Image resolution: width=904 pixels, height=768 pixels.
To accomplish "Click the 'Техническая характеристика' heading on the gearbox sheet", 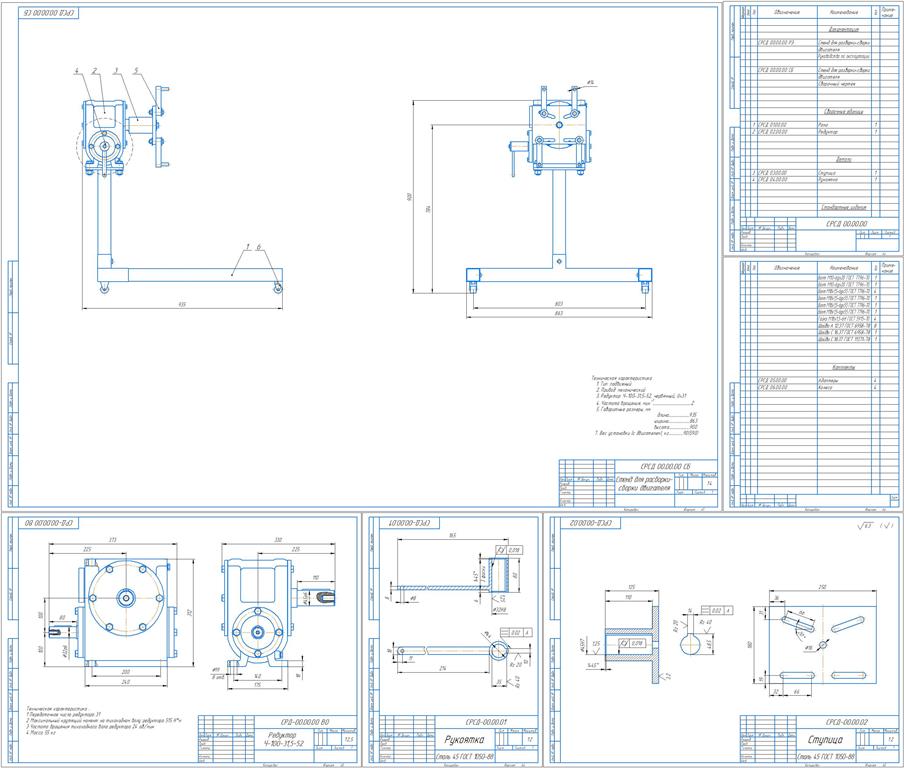I will pyautogui.click(x=55, y=708).
